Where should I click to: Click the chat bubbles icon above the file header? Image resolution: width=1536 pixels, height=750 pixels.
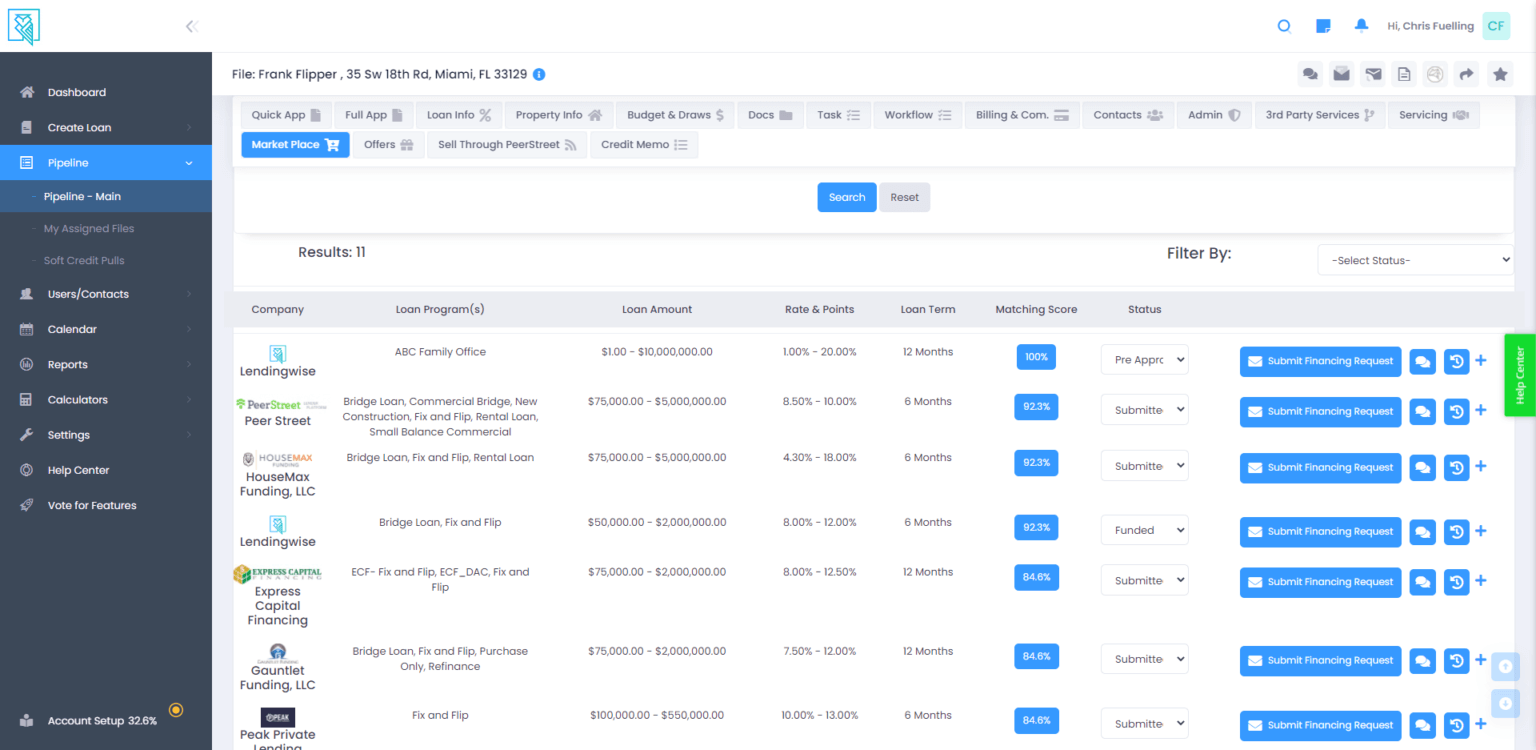(x=1310, y=73)
